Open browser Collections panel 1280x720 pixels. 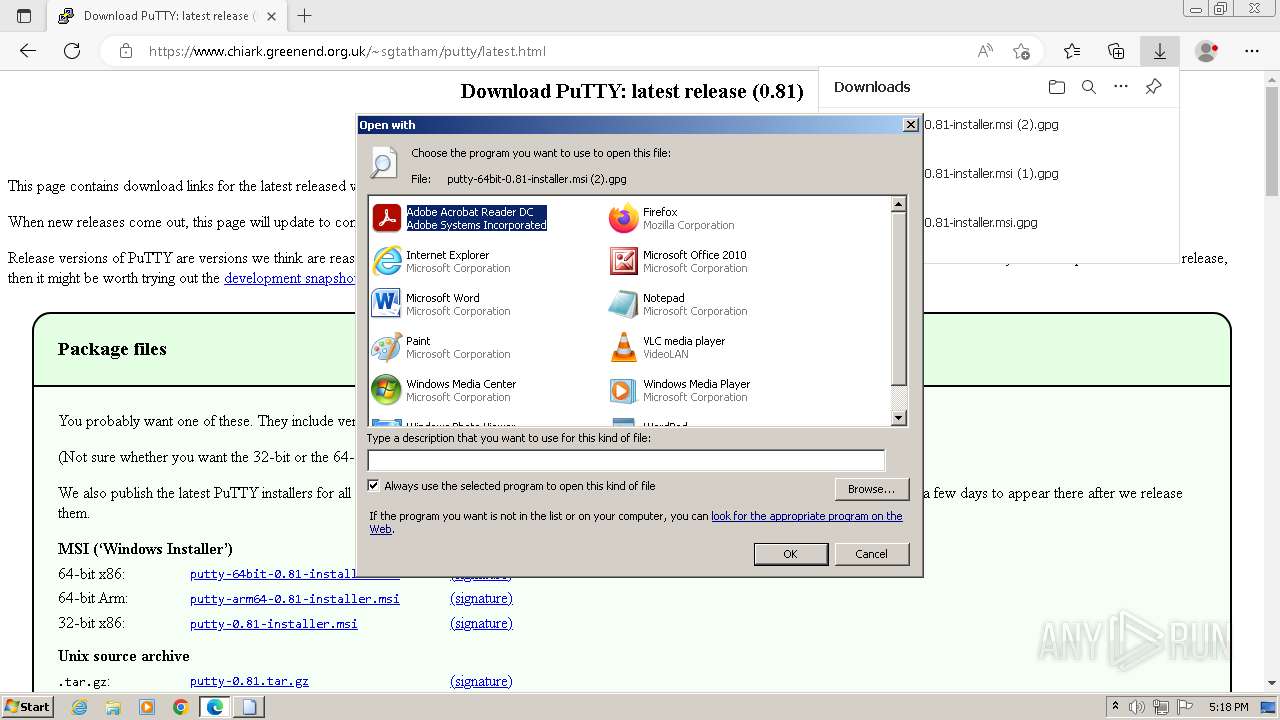click(x=1116, y=51)
